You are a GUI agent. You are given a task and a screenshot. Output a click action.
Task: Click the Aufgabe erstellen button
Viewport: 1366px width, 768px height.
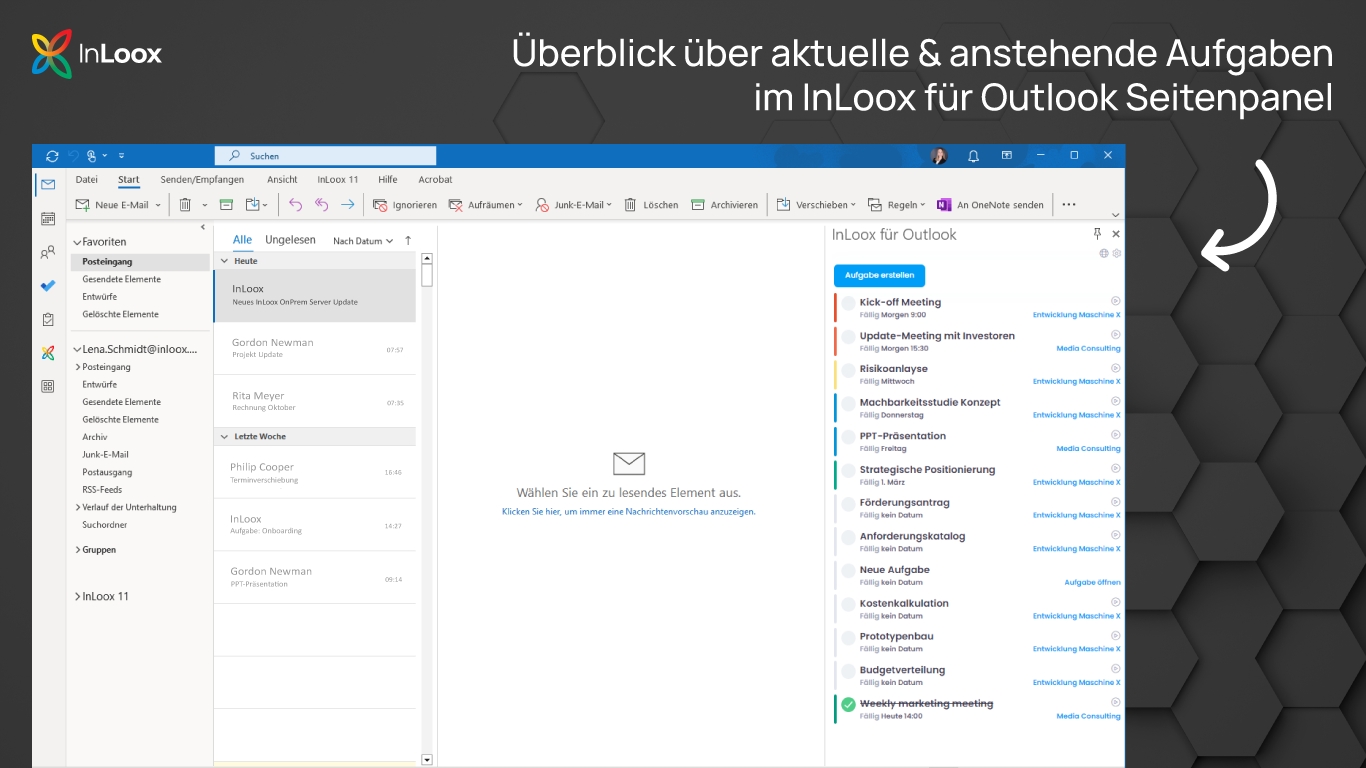click(879, 275)
